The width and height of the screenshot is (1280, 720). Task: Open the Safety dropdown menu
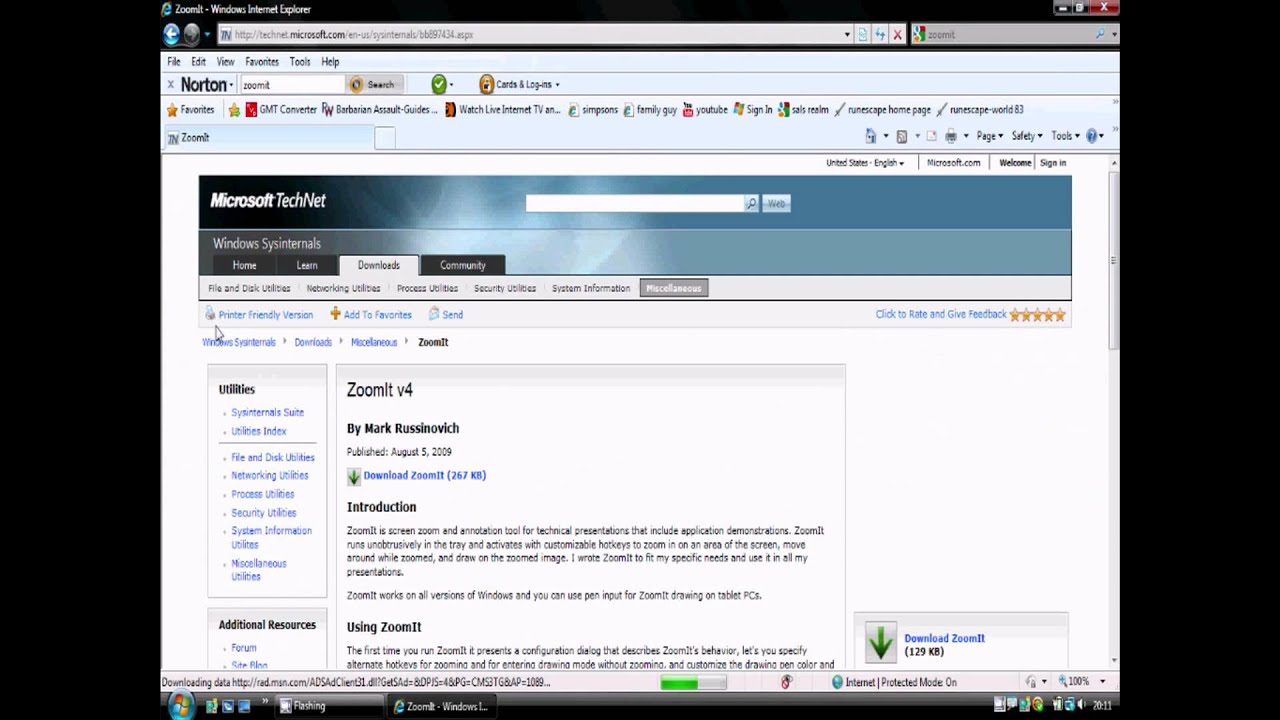coord(1027,136)
